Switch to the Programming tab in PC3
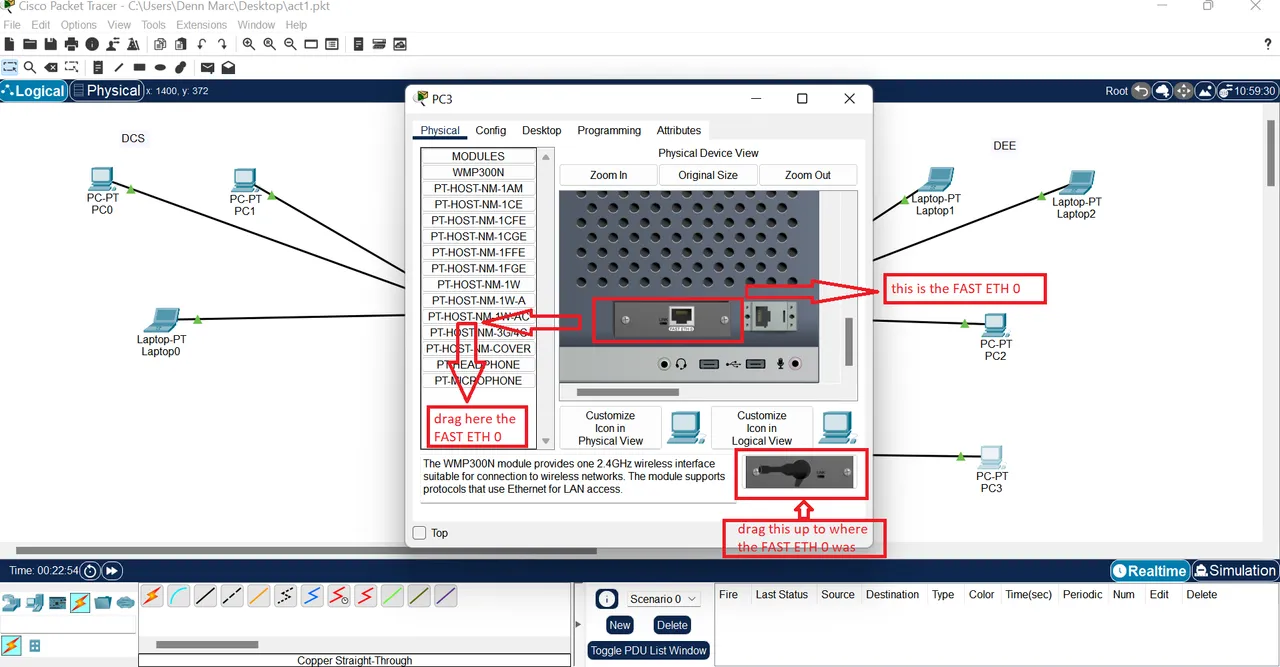 (x=609, y=130)
